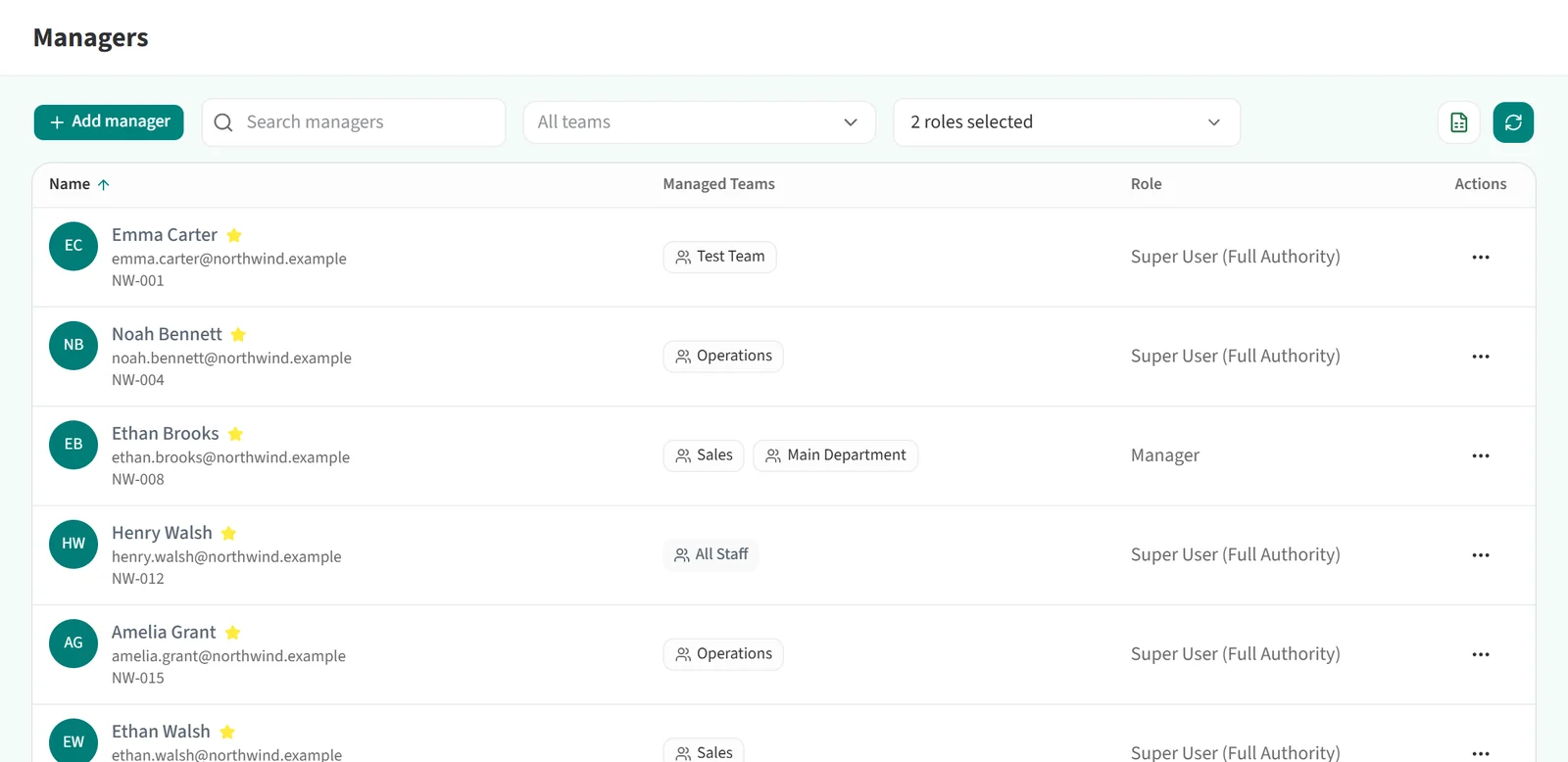Viewport: 1568px width, 762px height.
Task: Click the AG avatar for Amelia Grant
Action: coord(73,643)
